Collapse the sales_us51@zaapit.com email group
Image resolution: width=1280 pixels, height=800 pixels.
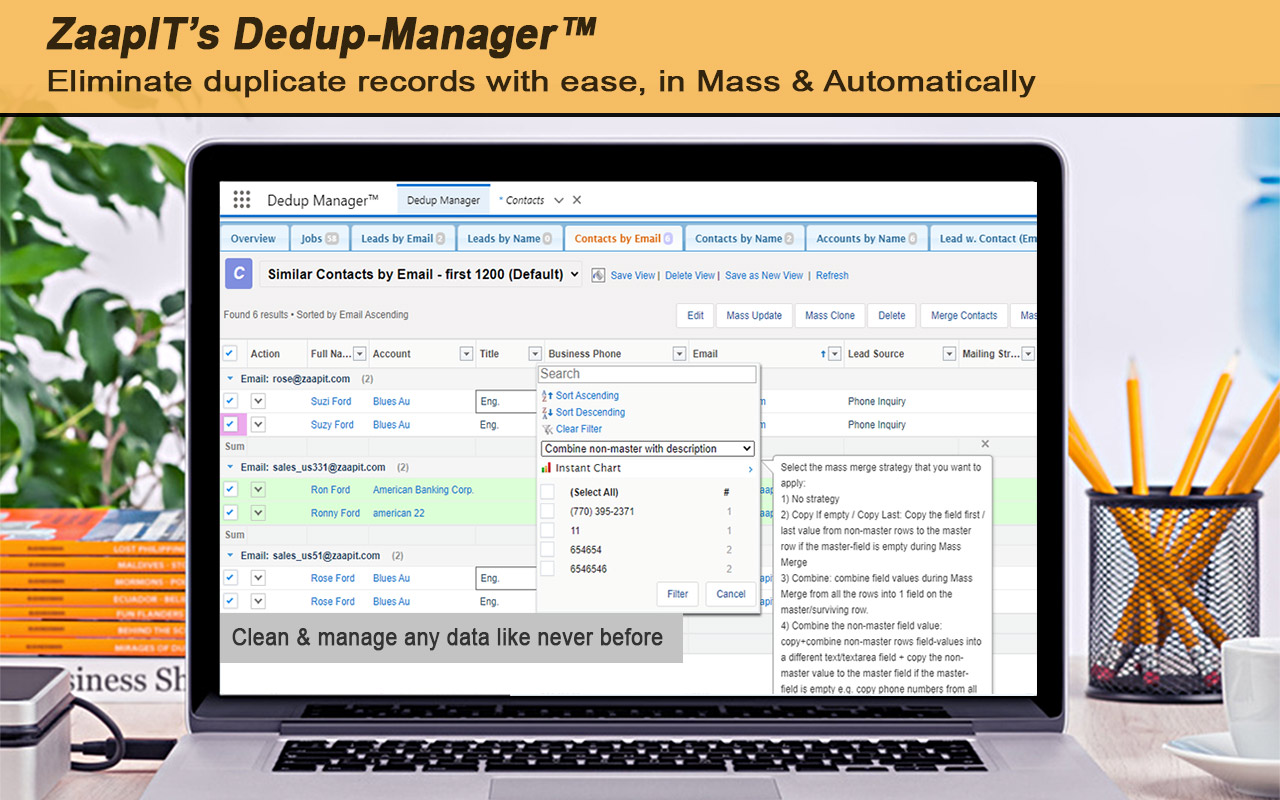(231, 555)
